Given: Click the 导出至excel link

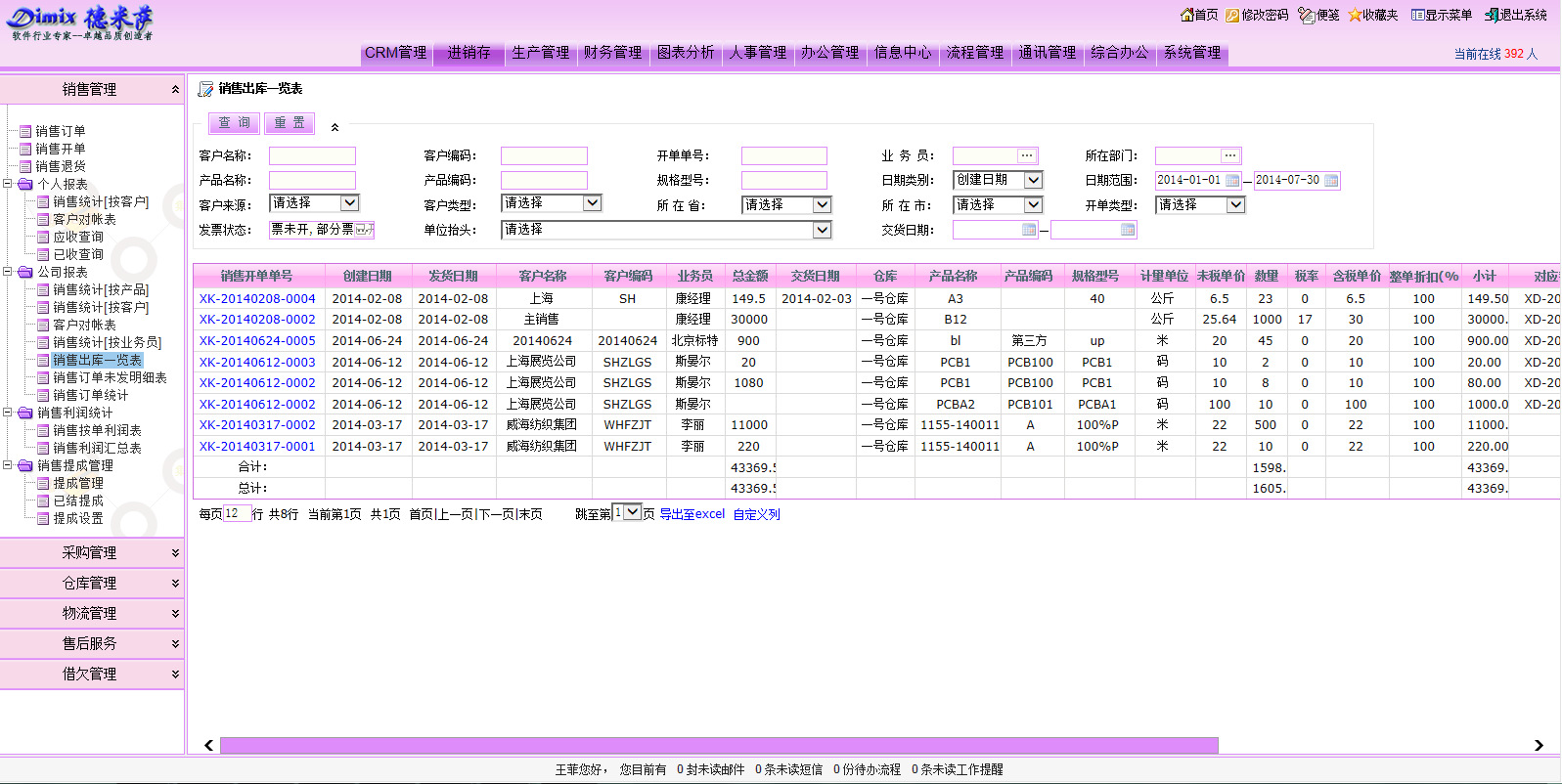Looking at the screenshot, I should coord(692,514).
